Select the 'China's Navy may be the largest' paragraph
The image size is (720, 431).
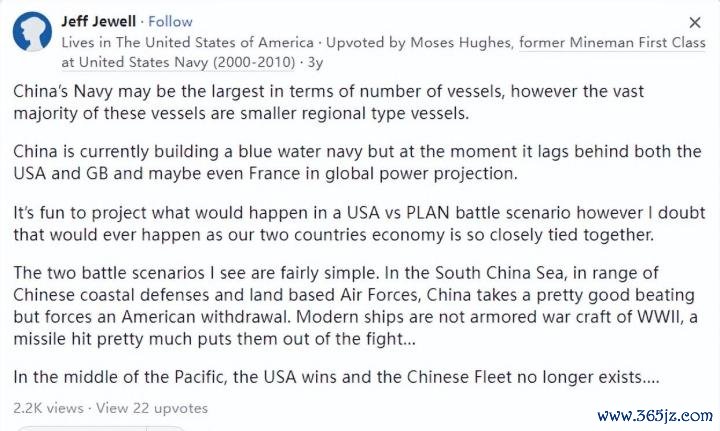(x=328, y=102)
